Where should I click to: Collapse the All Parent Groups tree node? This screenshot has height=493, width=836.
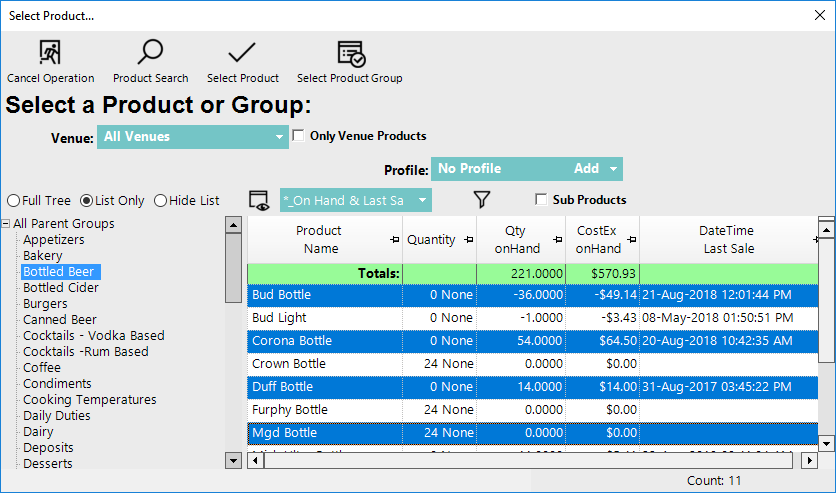pyautogui.click(x=6, y=224)
